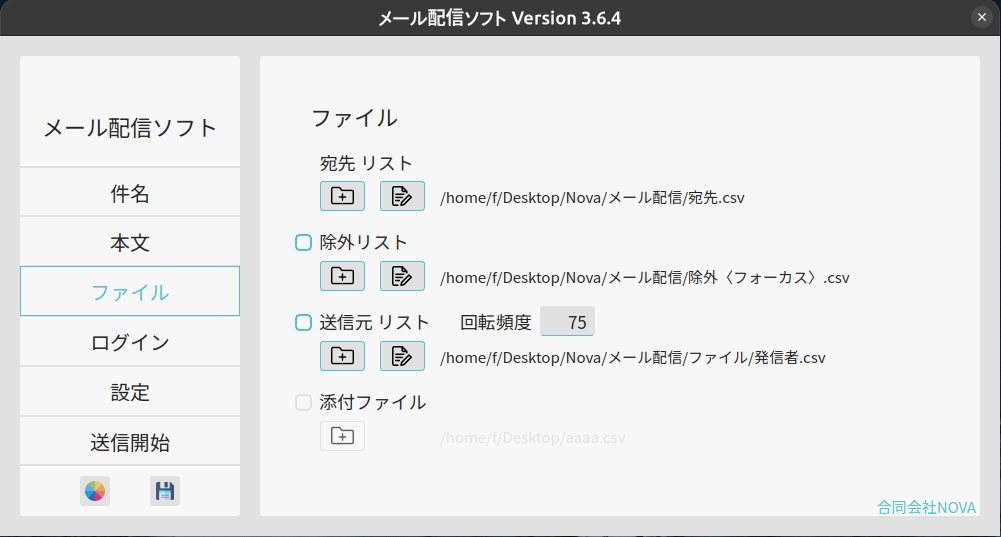The height and width of the screenshot is (537, 1001).
Task: Go to 送信開始 section
Action: click(130, 441)
